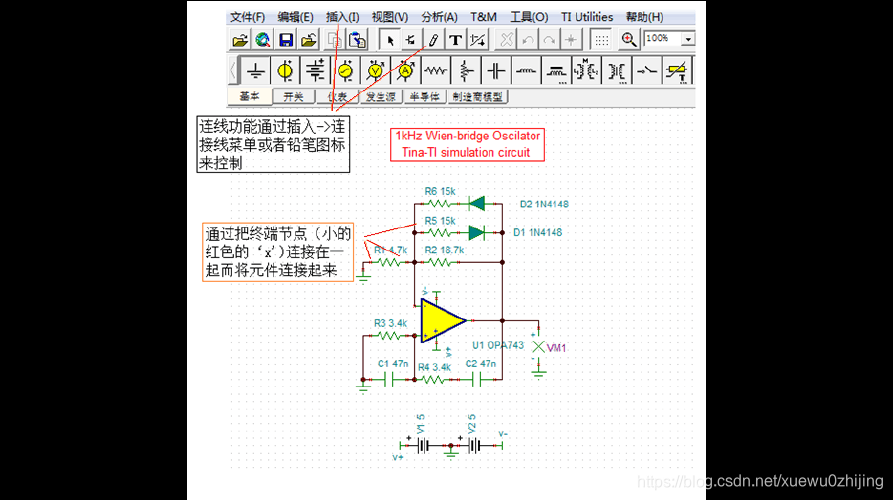Viewport: 893px width, 500px height.
Task: Switch to the 半导体 tab
Action: [x=424, y=97]
